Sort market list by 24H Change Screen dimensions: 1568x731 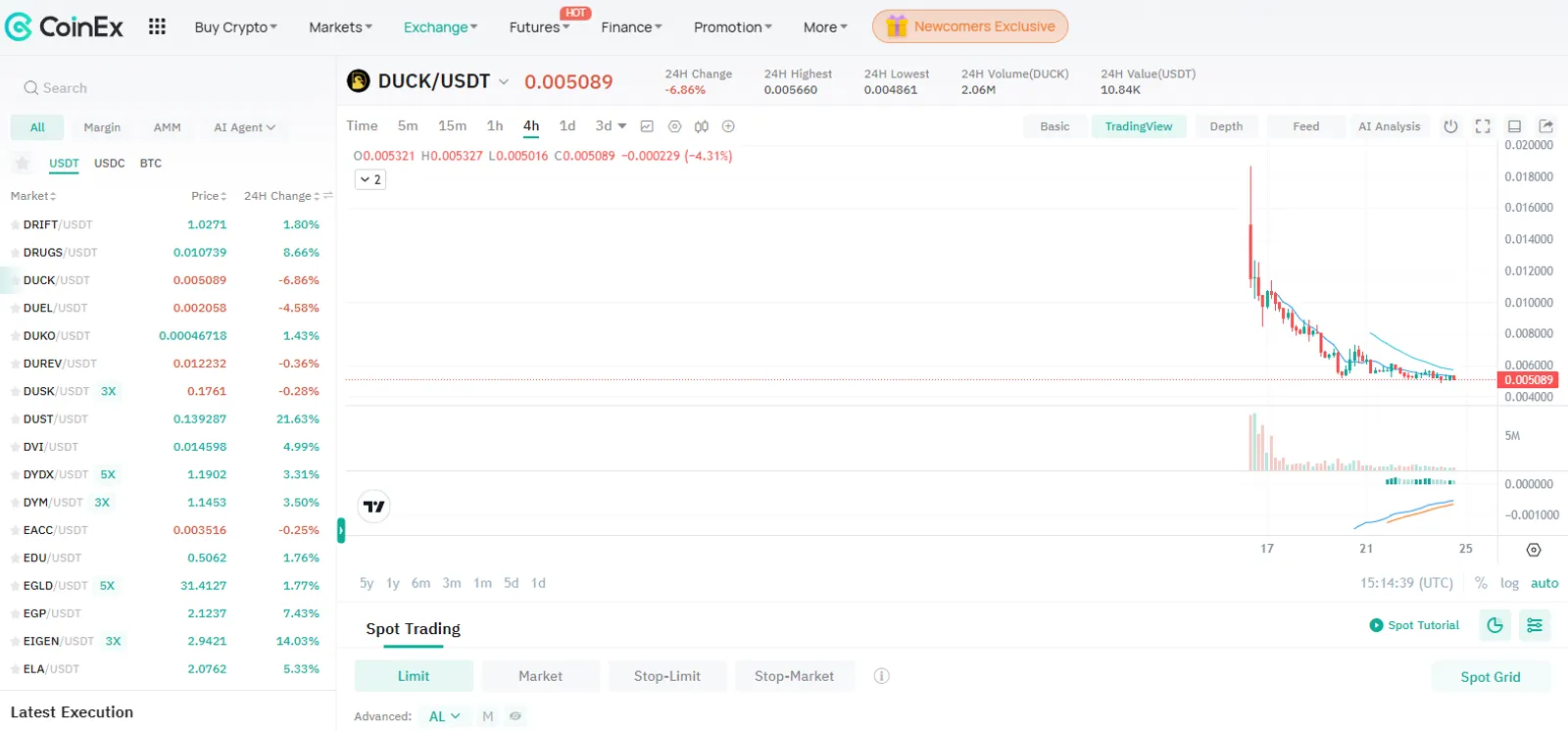[281, 196]
